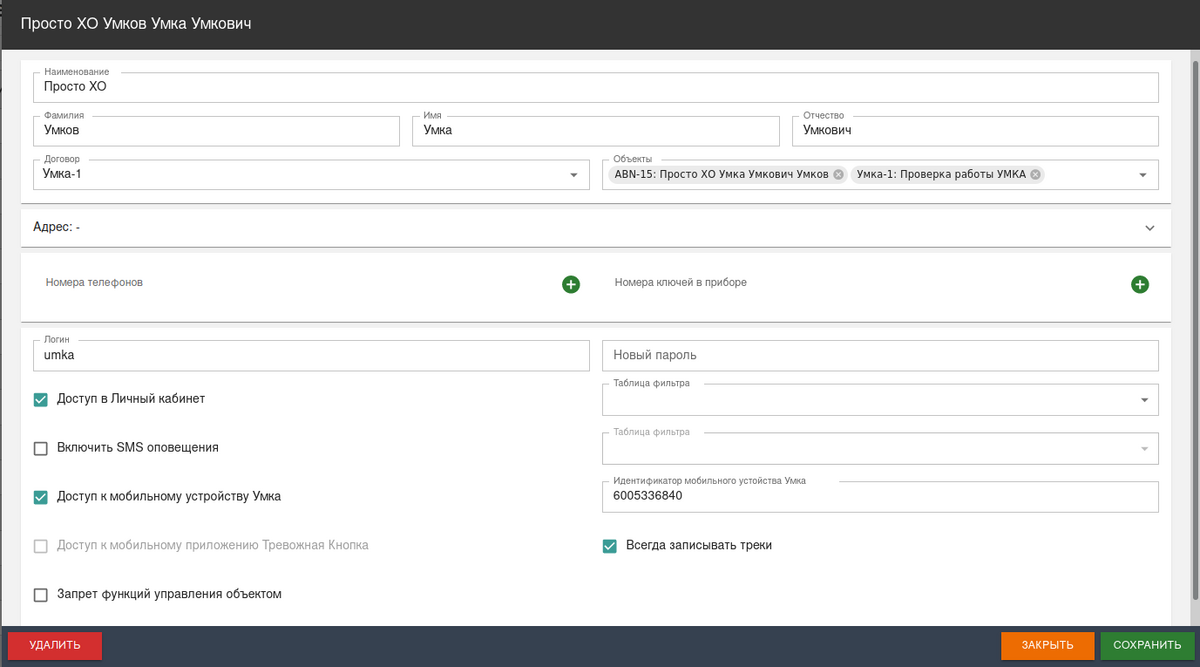1200x667 pixels.
Task: Remove the ABN-15 object chip
Action: click(838, 174)
